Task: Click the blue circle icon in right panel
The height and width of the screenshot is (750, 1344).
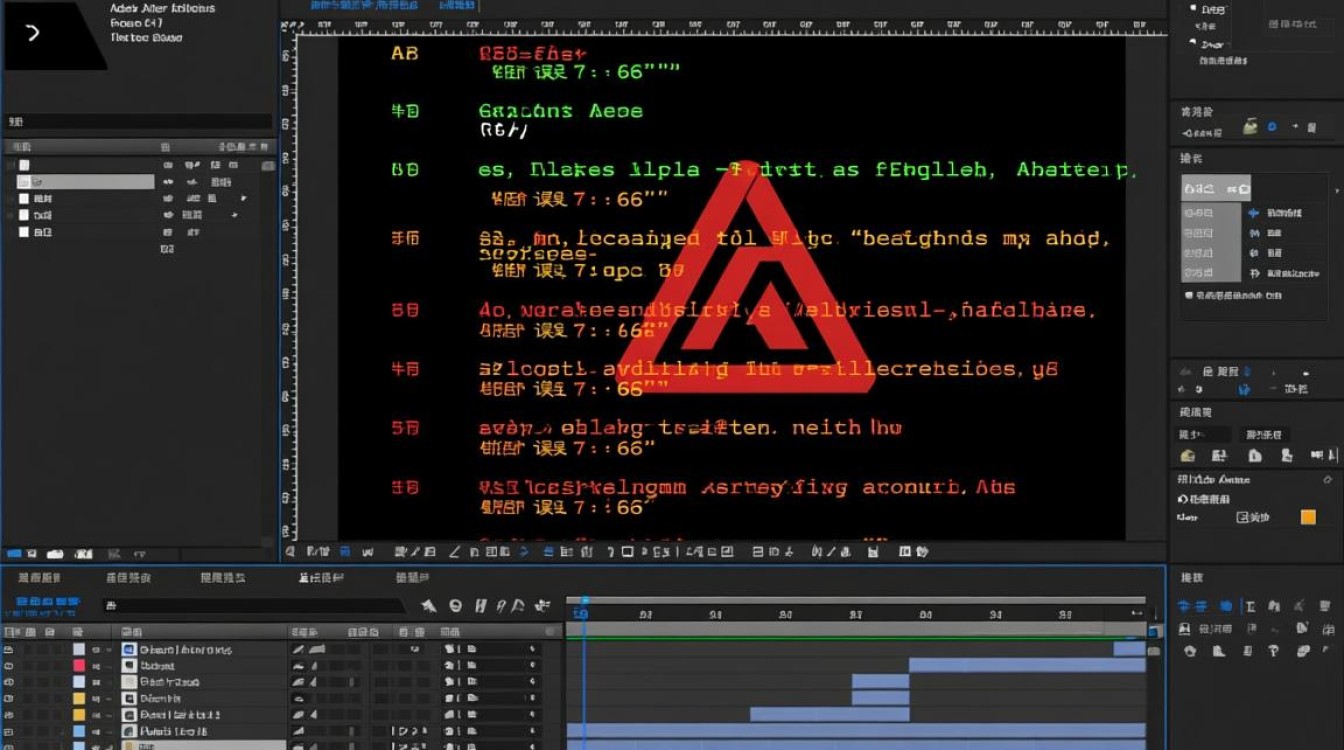Action: (x=1272, y=127)
